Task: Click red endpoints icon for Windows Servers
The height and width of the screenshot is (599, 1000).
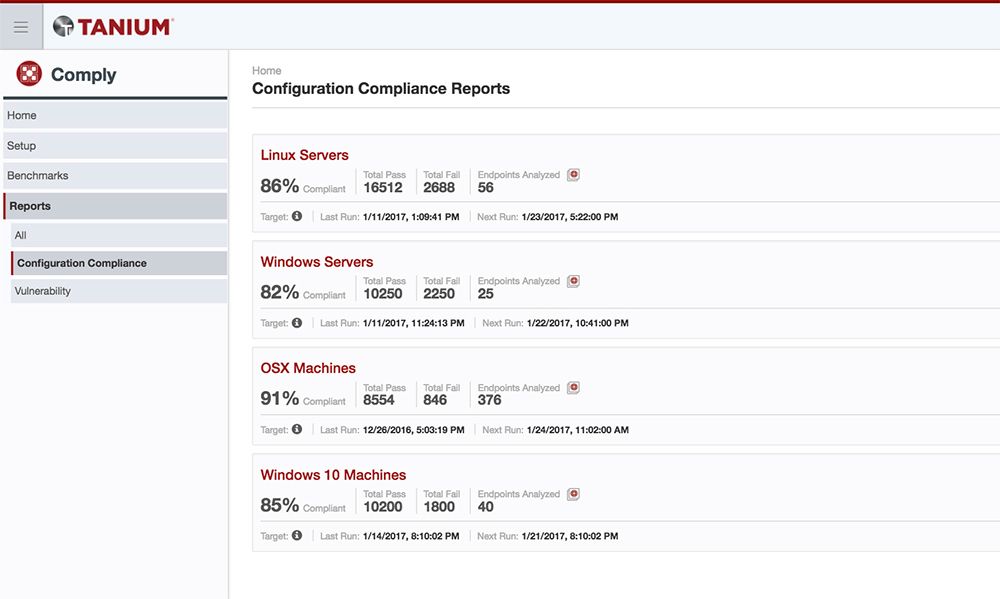Action: point(573,281)
